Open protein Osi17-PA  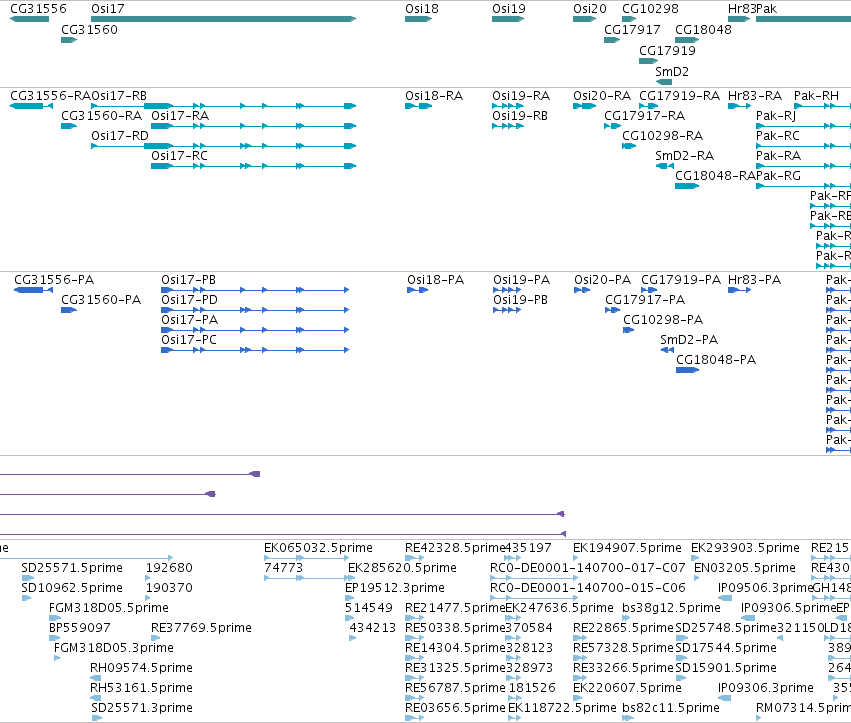[189, 320]
